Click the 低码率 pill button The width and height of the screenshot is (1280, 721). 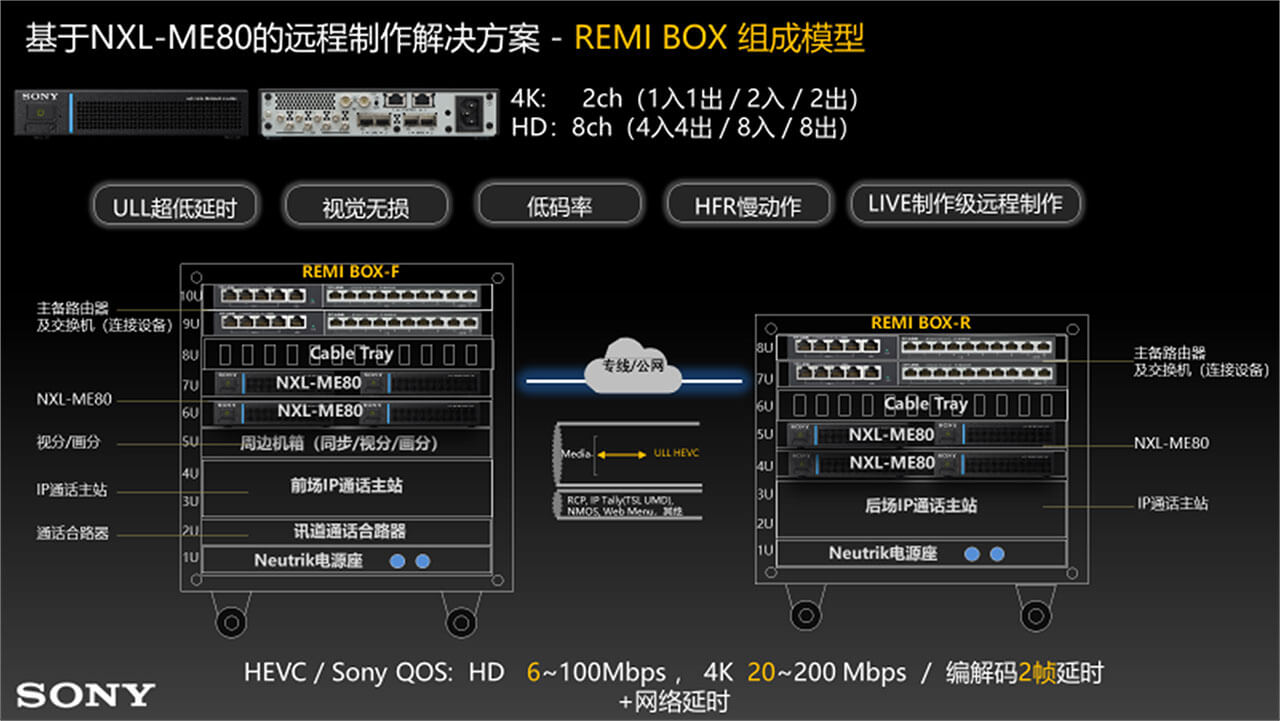[559, 206]
